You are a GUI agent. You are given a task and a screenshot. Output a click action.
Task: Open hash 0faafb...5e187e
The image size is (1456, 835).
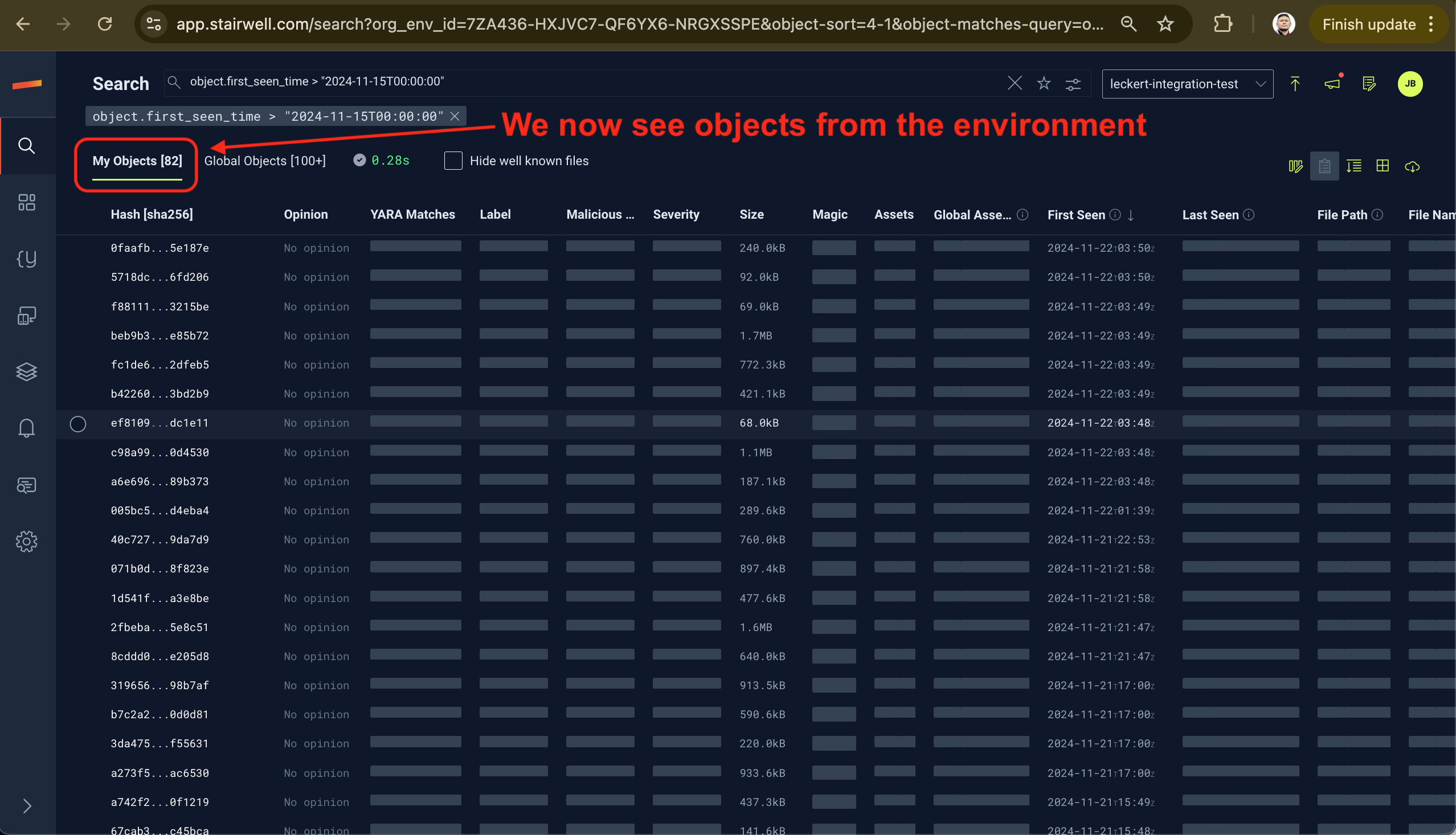pyautogui.click(x=159, y=248)
